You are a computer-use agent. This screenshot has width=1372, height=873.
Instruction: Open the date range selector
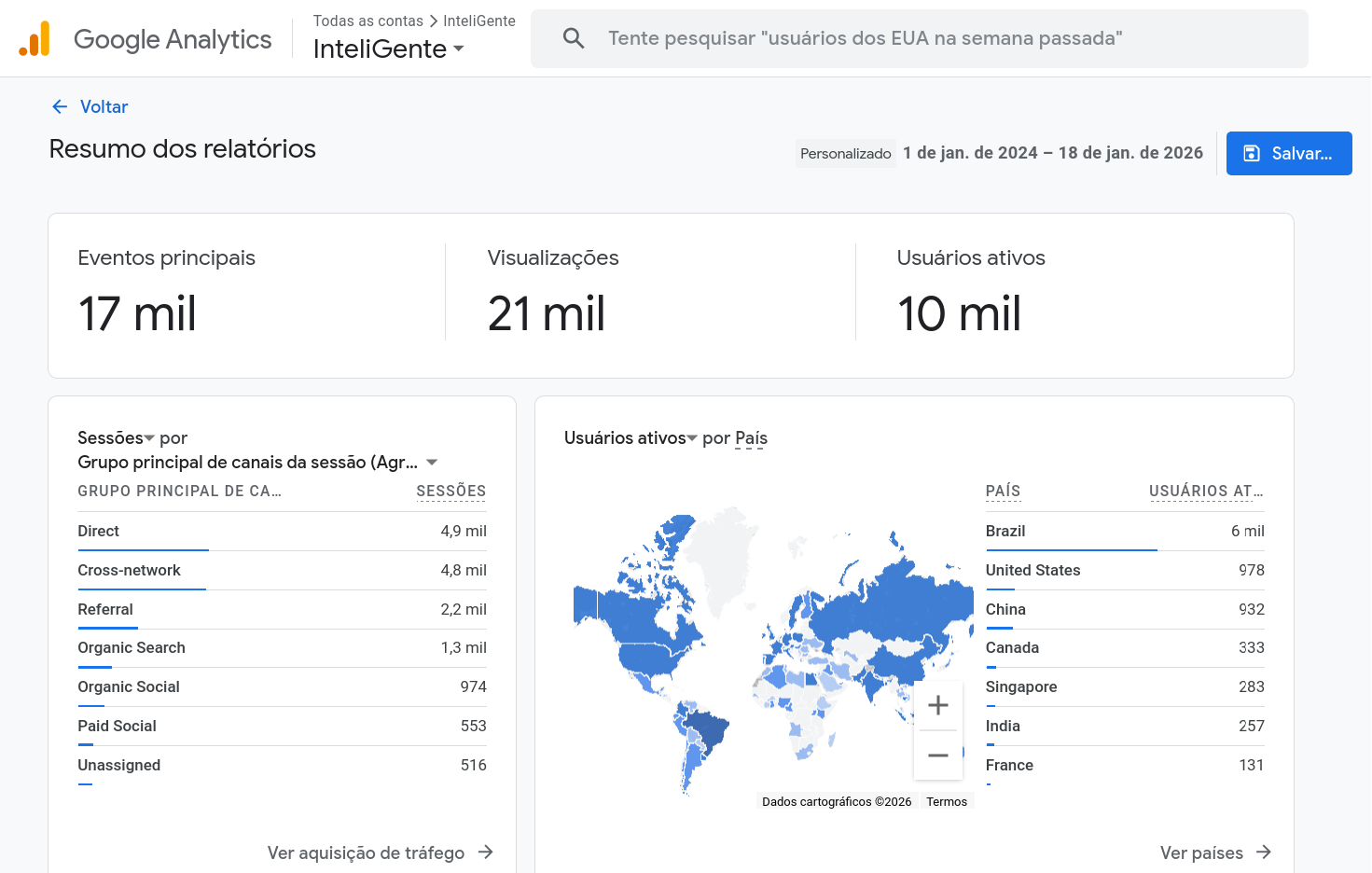pos(1052,153)
